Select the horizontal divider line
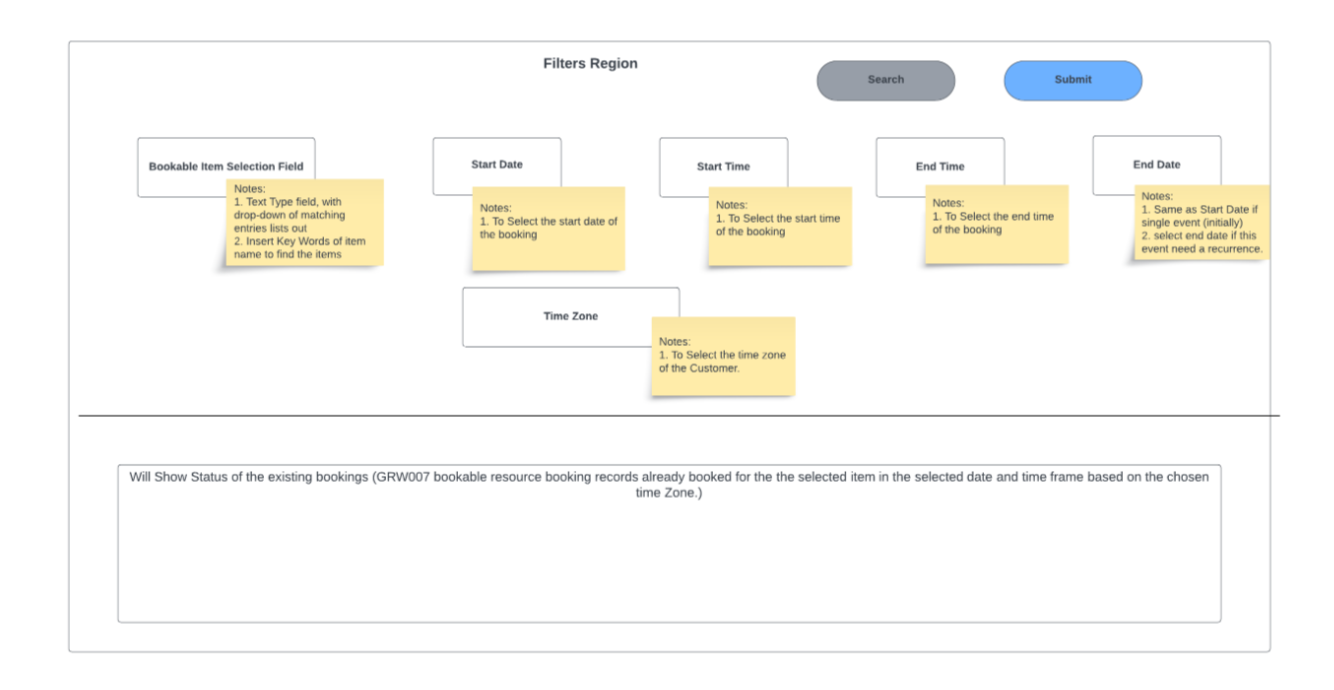The width and height of the screenshot is (1334, 690). click(x=400, y=415)
